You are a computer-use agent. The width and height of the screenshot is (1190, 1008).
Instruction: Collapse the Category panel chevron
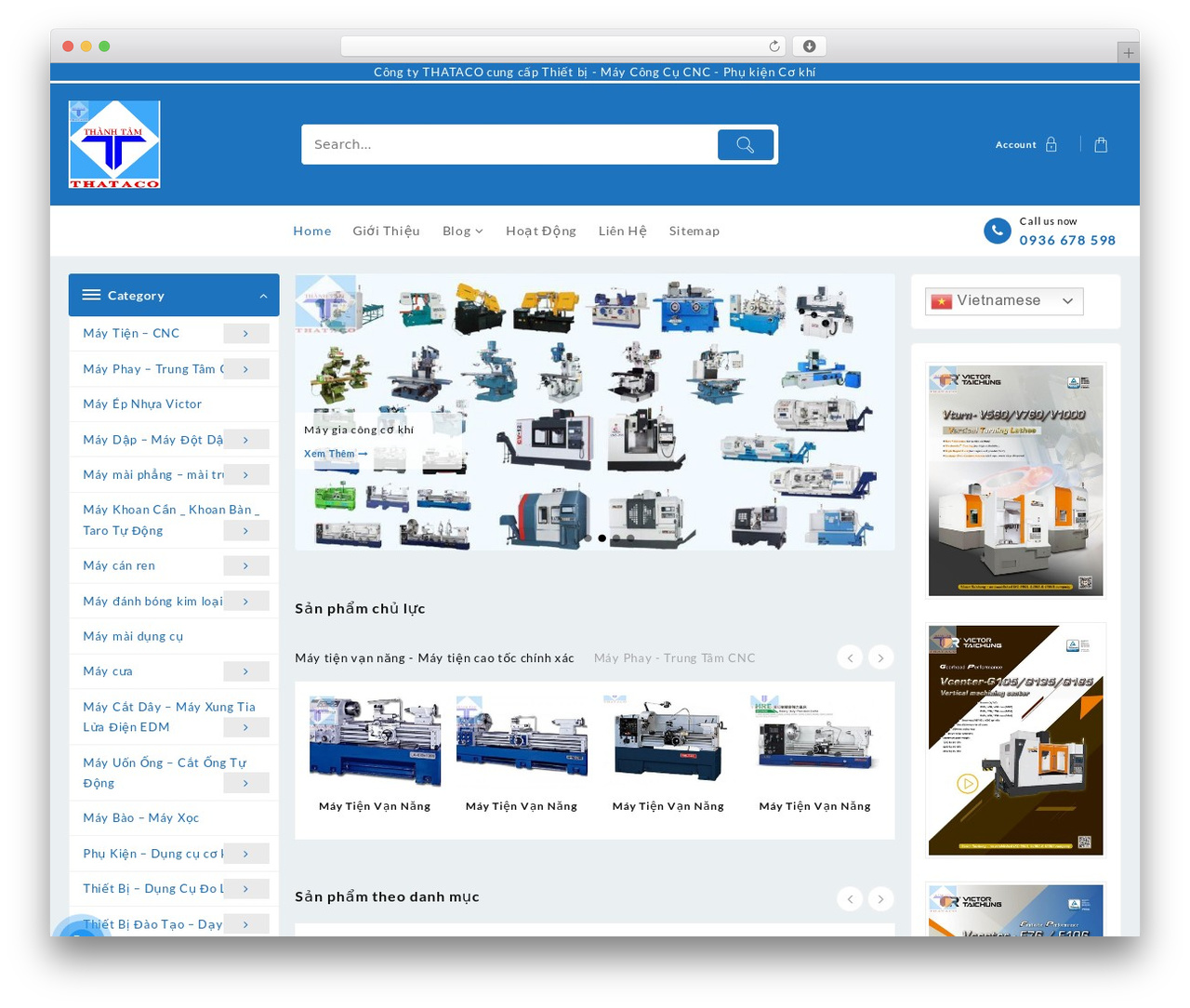pyautogui.click(x=263, y=296)
